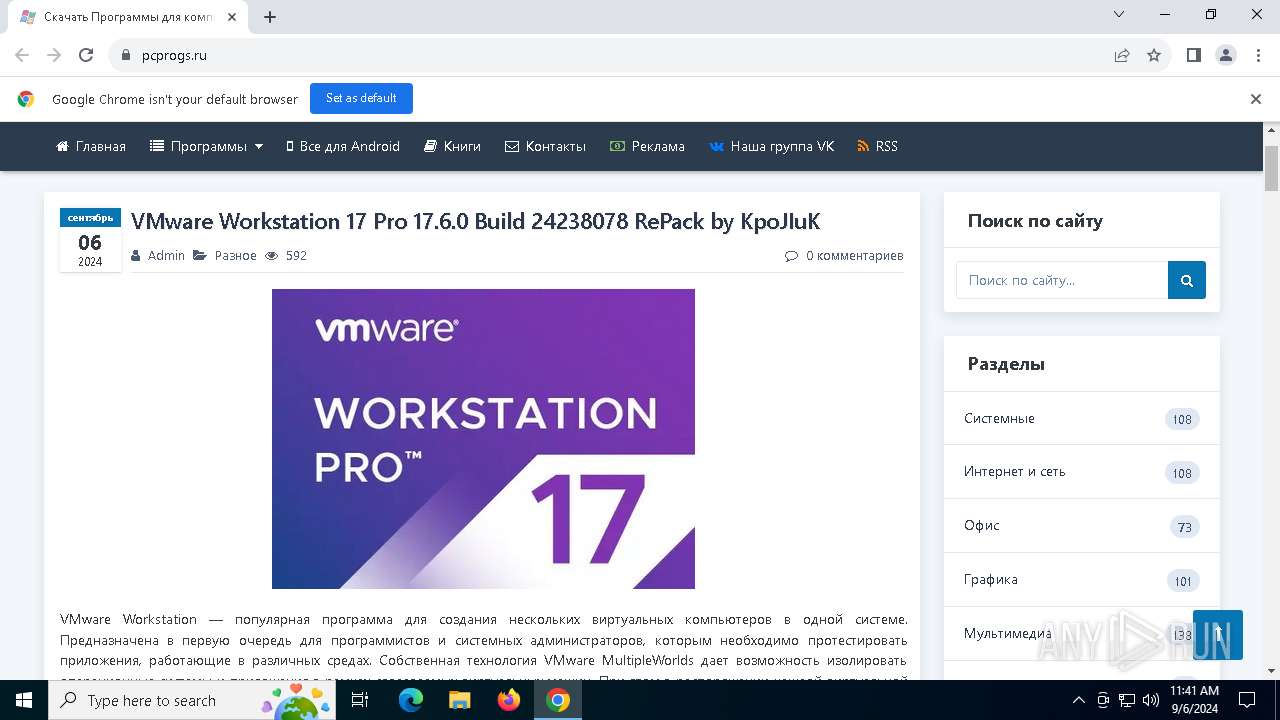Image resolution: width=1280 pixels, height=720 pixels.
Task: Set Chrome as default browser
Action: [361, 98]
